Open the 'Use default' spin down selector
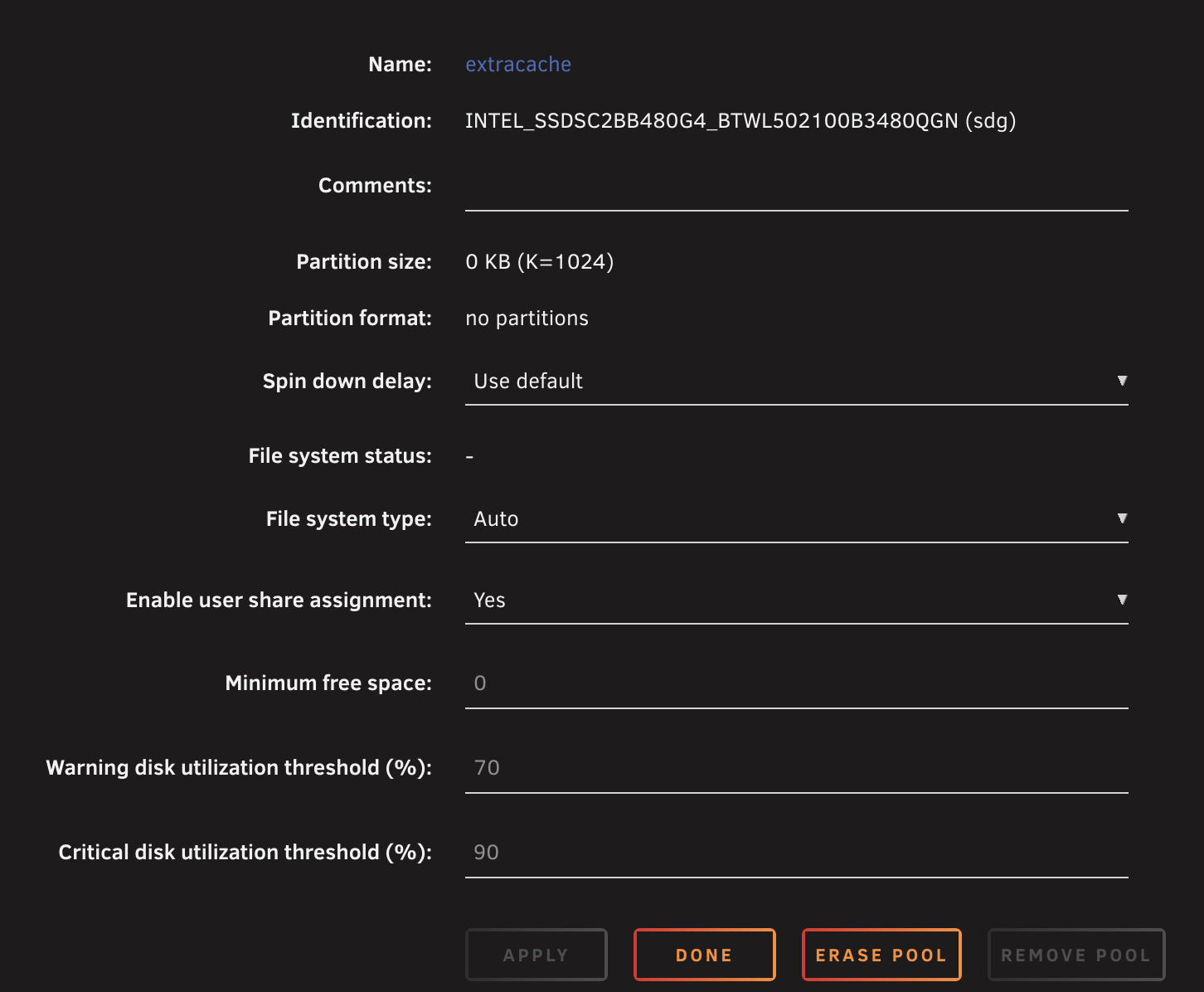Viewport: 1204px width, 992px height. click(x=797, y=382)
